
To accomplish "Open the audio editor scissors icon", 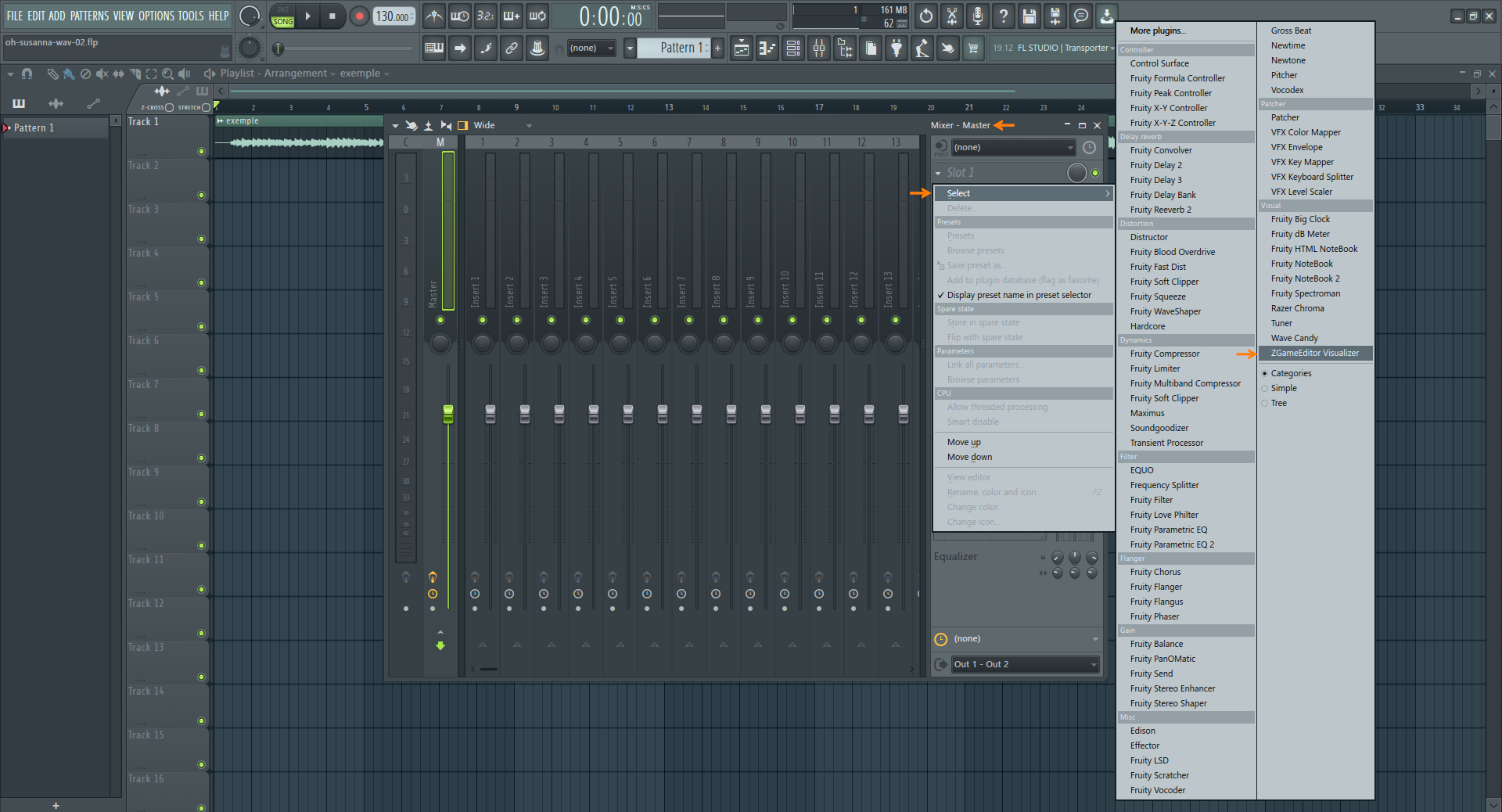I will [x=951, y=16].
